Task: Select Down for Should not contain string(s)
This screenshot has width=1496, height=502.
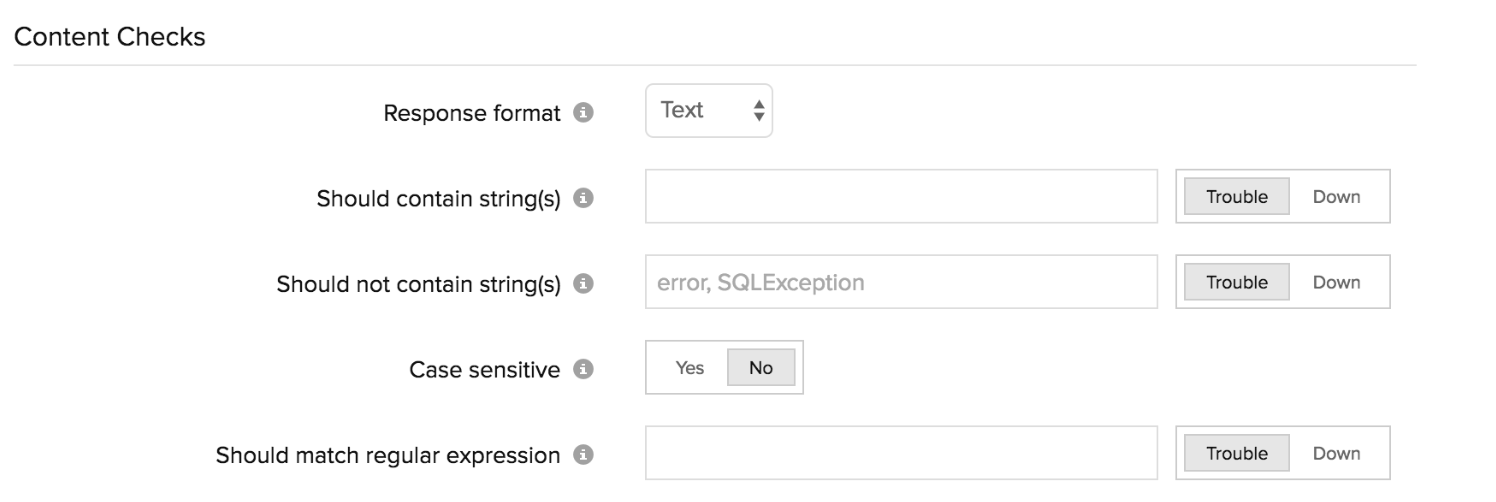Action: pos(1336,282)
